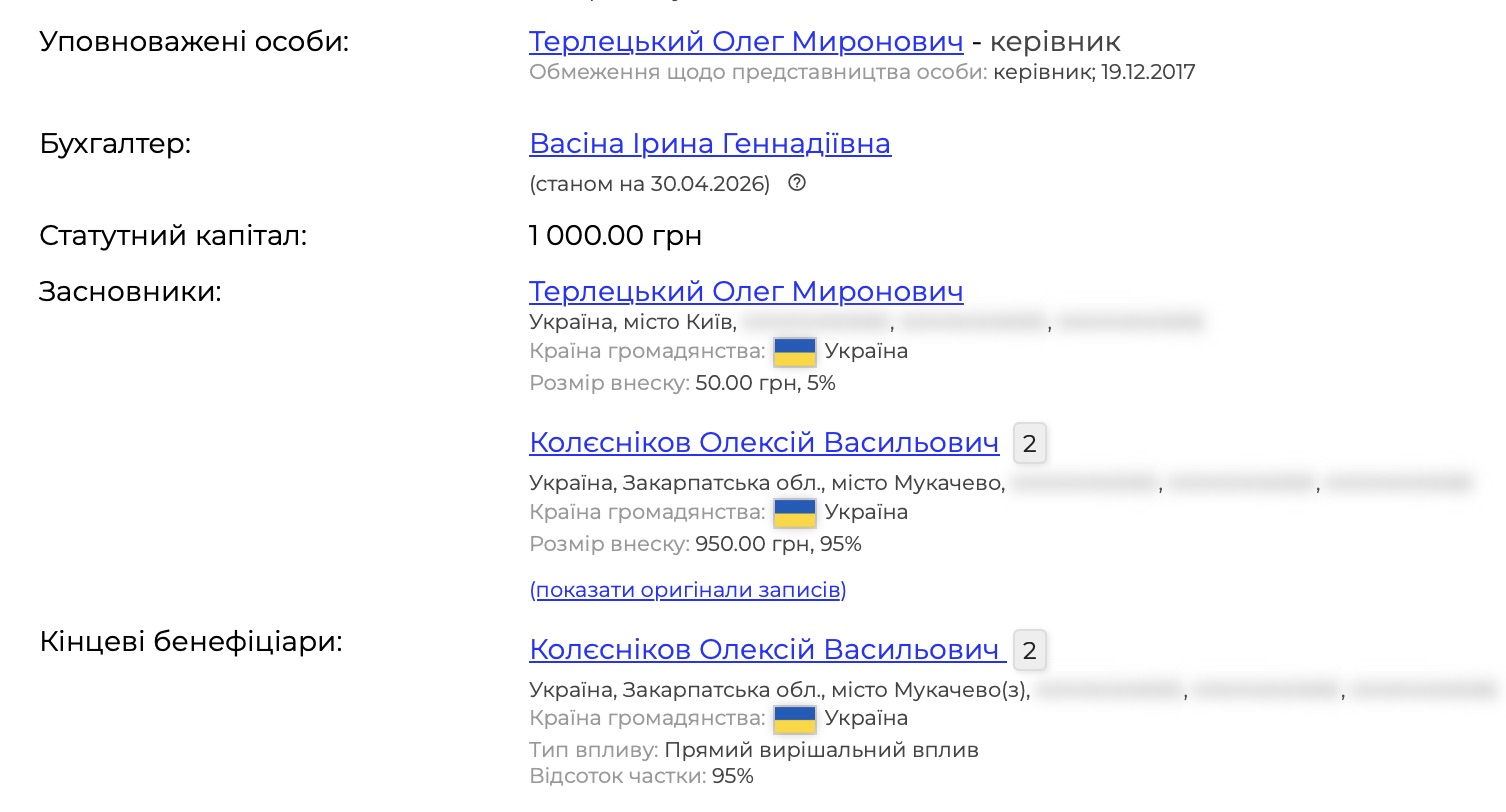Open Терлецький Олег Миронович link under Уповноважені особи
This screenshot has height=812, width=1506.
[x=746, y=41]
